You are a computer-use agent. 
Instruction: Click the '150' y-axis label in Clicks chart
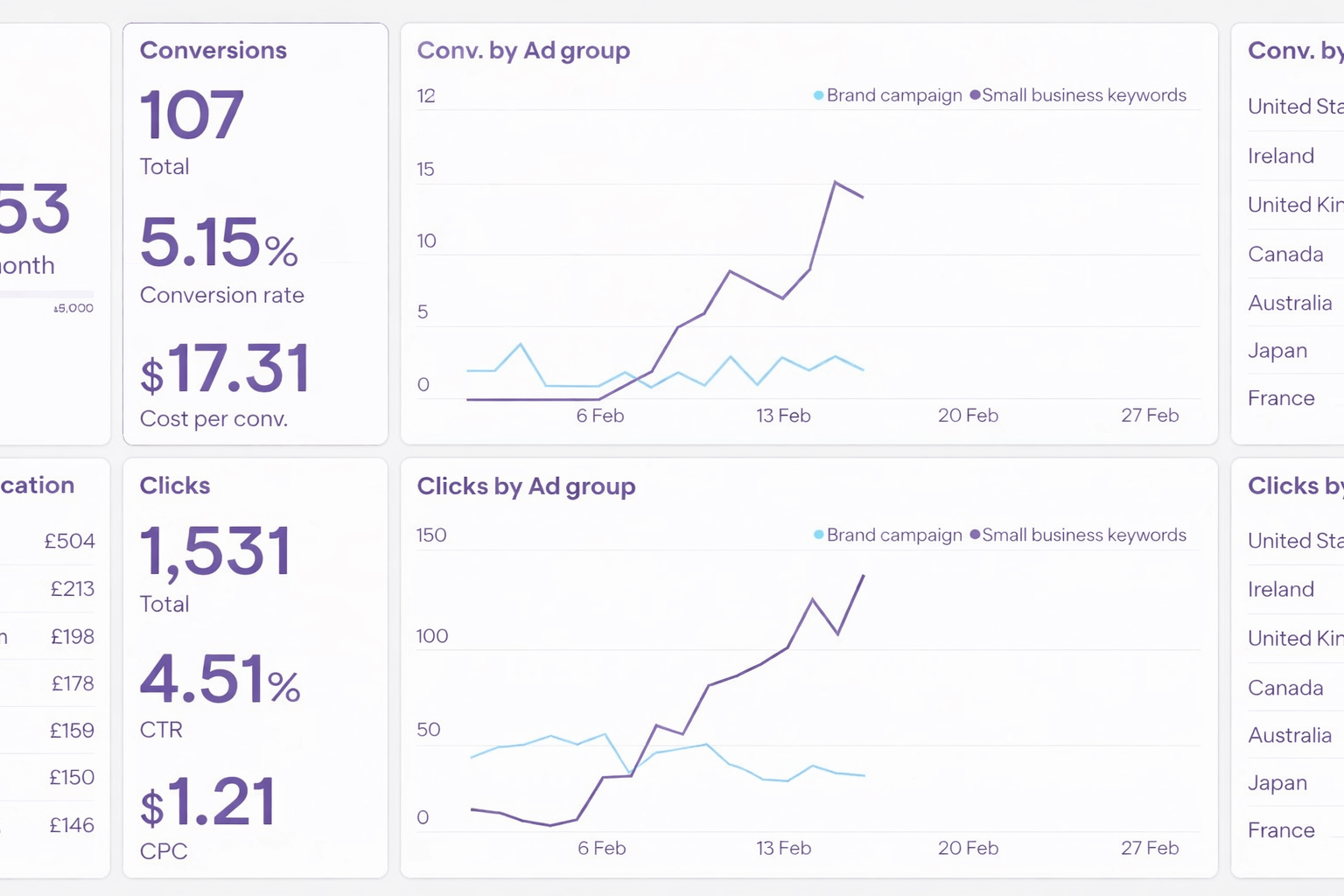[431, 535]
